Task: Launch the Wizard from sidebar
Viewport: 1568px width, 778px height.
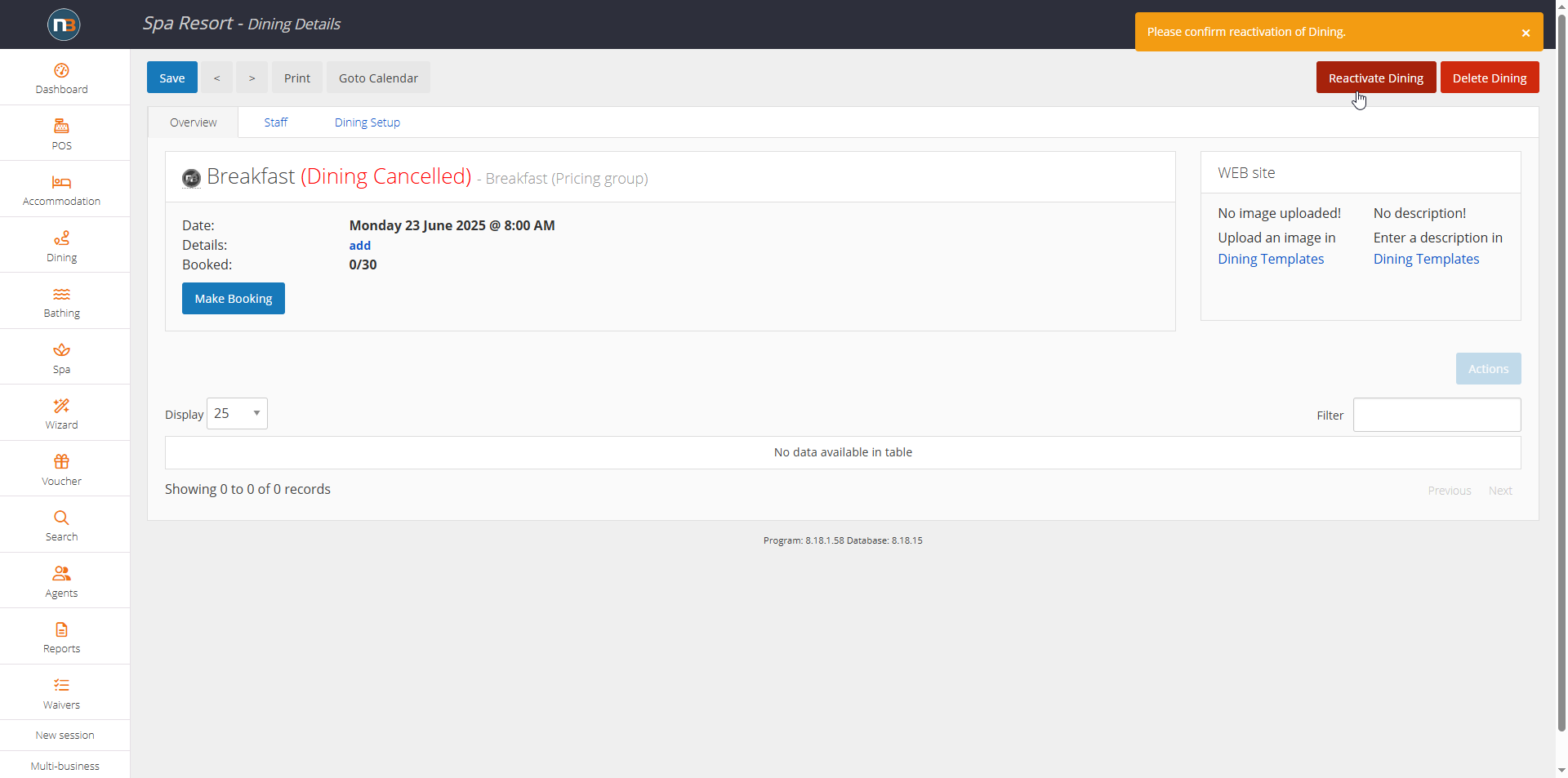Action: (61, 414)
